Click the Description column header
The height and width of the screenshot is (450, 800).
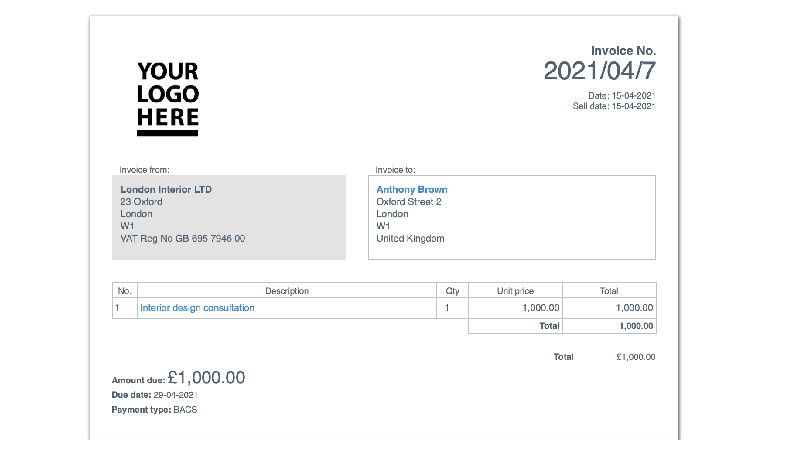(x=287, y=291)
